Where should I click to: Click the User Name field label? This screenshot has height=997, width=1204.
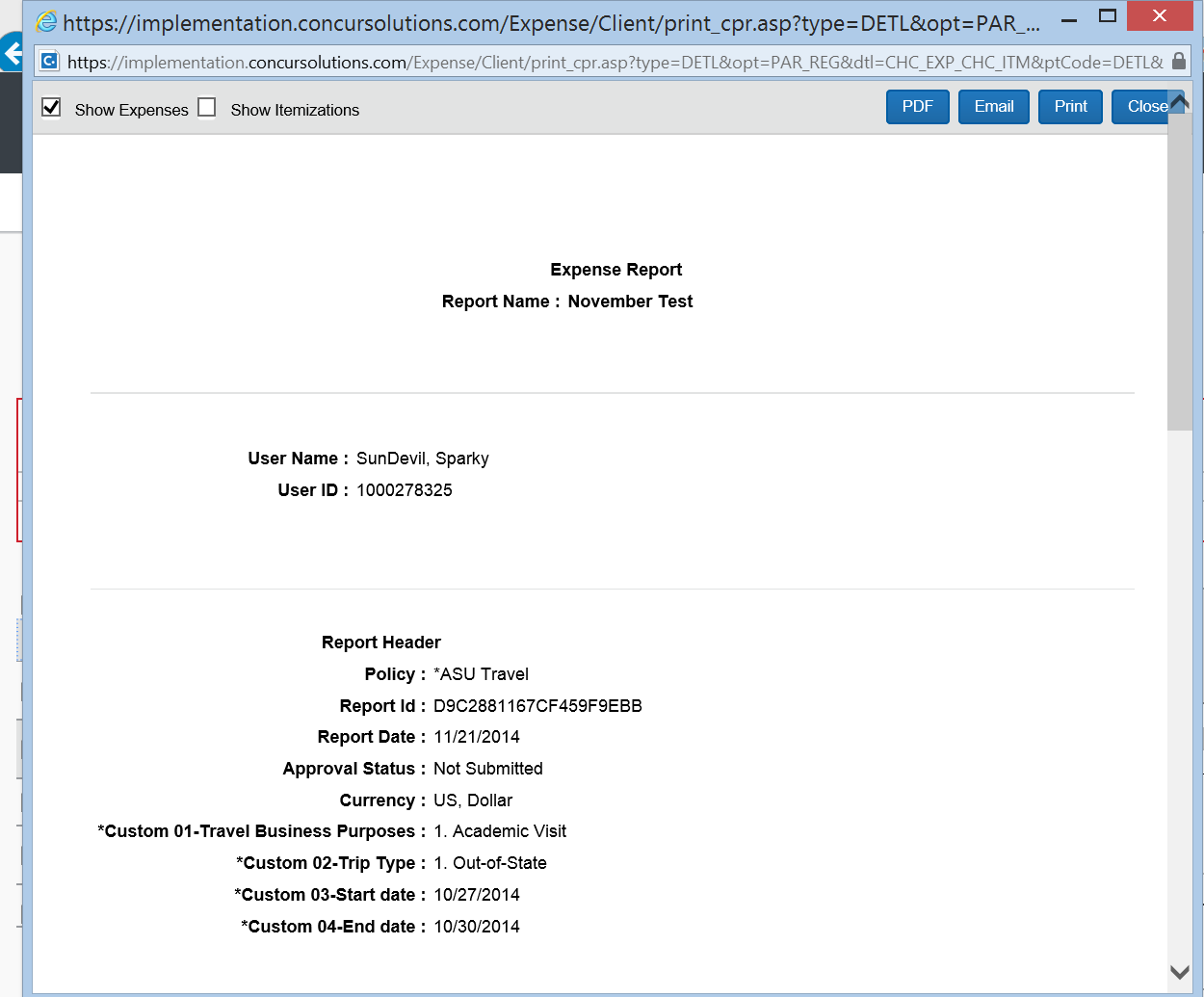[298, 459]
